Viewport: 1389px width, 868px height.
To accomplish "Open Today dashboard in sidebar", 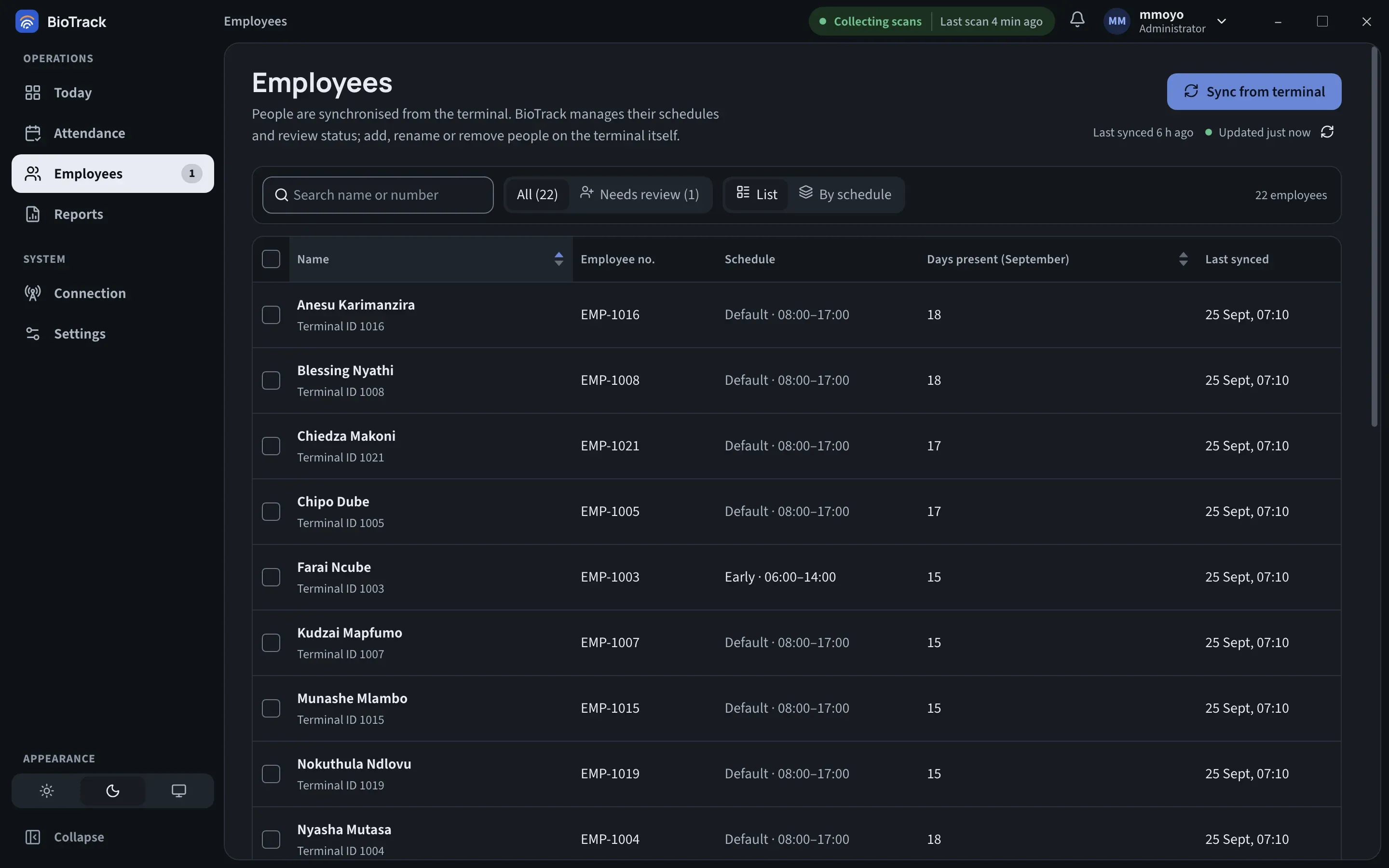I will (112, 93).
